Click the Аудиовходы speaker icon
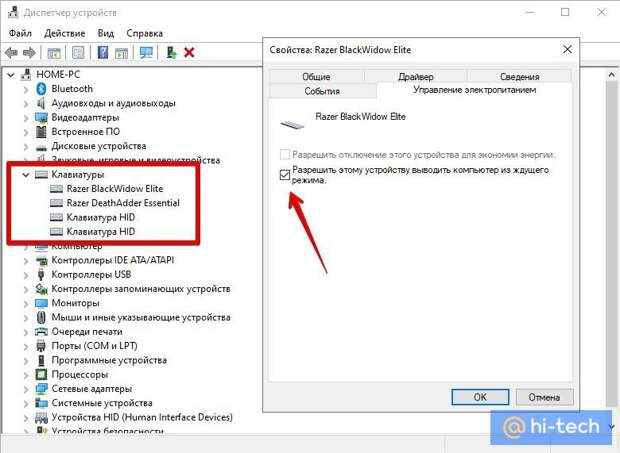This screenshot has height=453, width=620. pyautogui.click(x=41, y=103)
